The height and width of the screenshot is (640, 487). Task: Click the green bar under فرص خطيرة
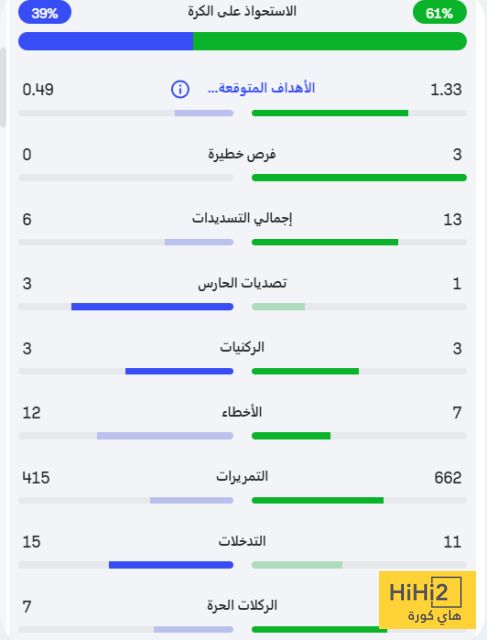coord(359,178)
